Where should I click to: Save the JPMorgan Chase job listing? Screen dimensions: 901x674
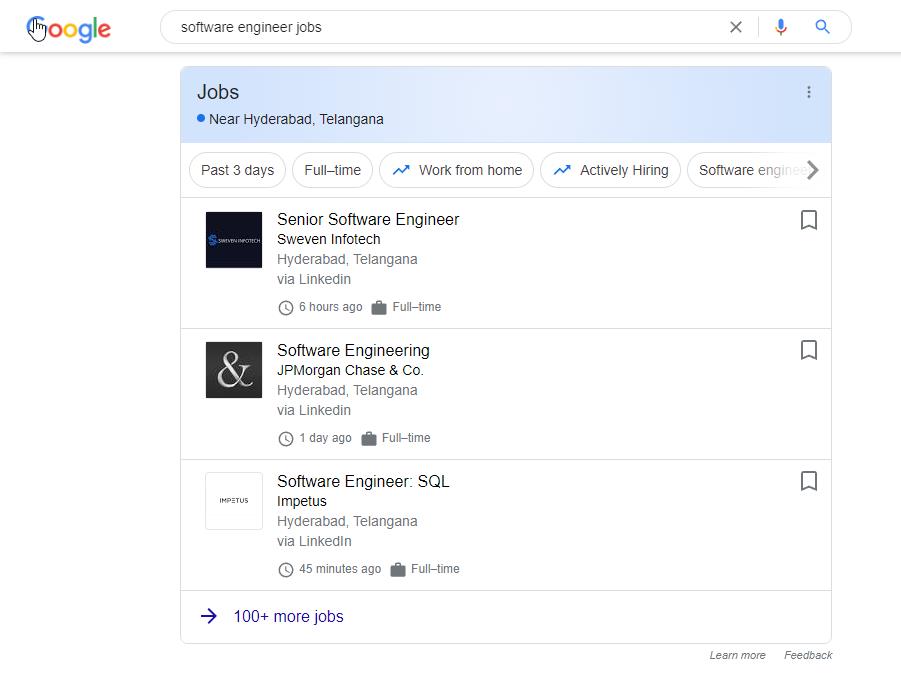point(809,350)
